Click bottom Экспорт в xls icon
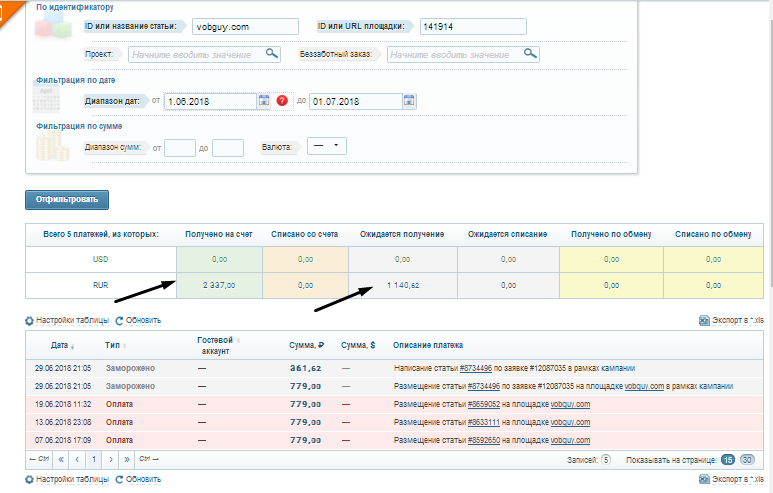This screenshot has width=773, height=493. pyautogui.click(x=704, y=479)
